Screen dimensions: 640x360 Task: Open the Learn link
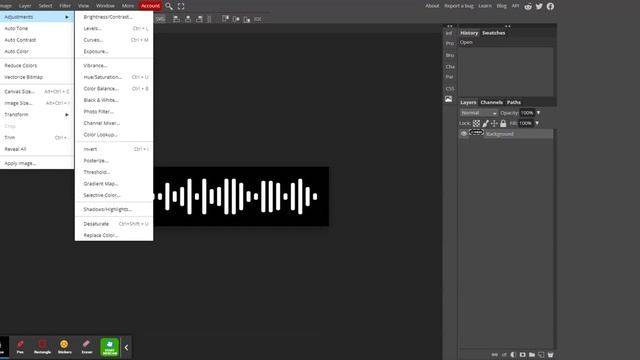click(x=485, y=6)
